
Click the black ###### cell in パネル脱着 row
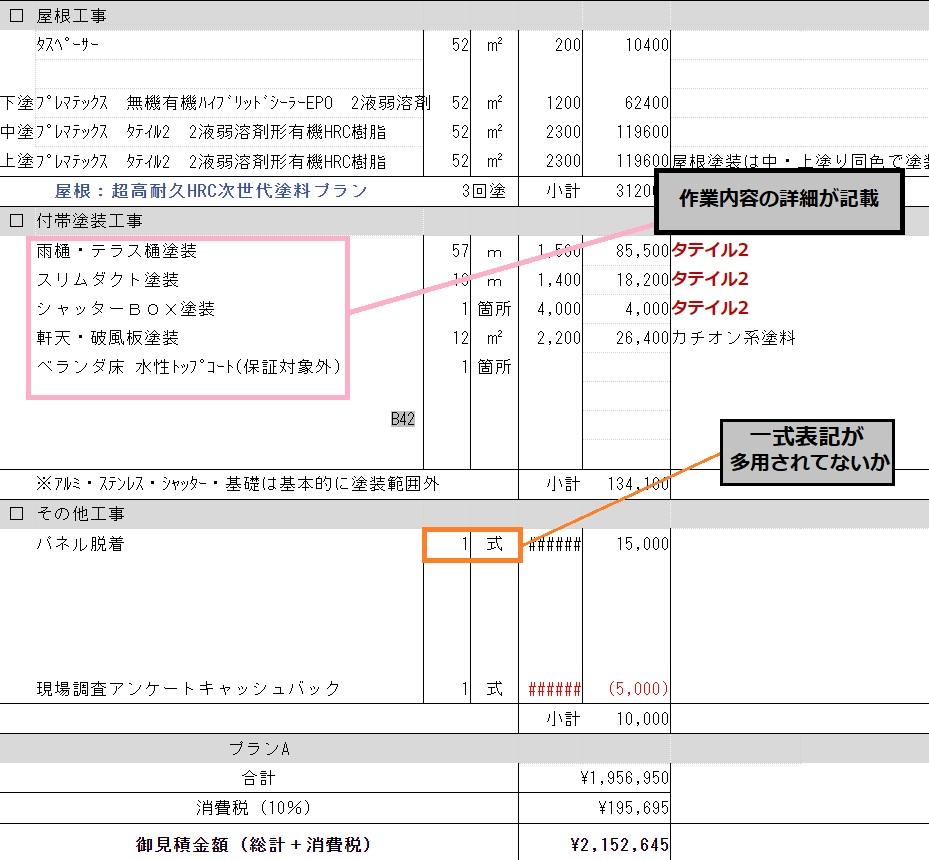(x=554, y=544)
